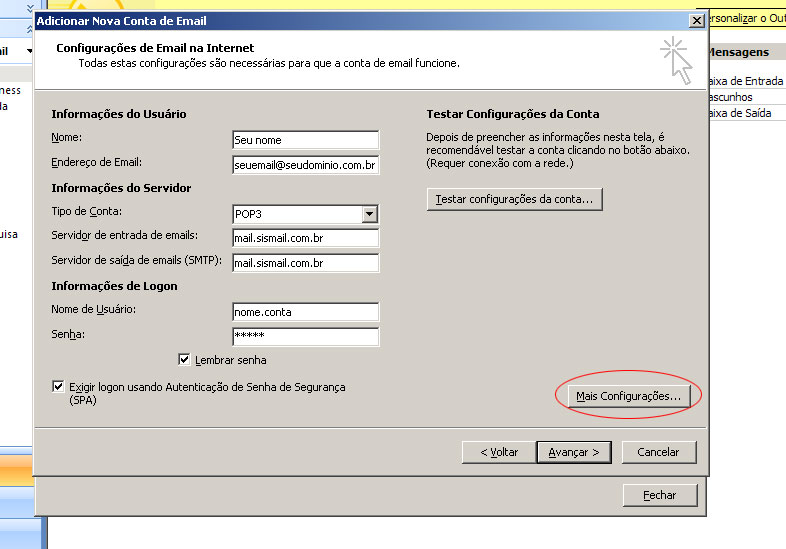Click the Nome de Usuário field
This screenshot has height=549, width=786.
click(x=306, y=312)
